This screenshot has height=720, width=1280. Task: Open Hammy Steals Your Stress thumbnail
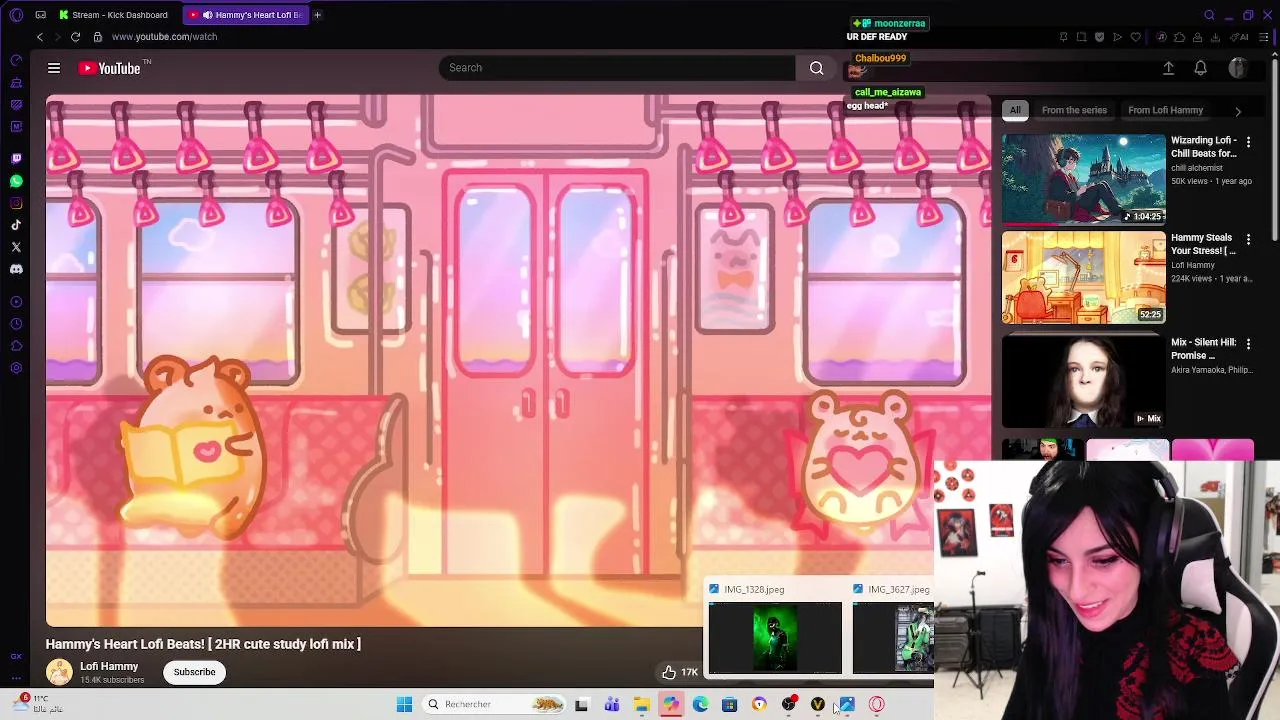[1084, 278]
